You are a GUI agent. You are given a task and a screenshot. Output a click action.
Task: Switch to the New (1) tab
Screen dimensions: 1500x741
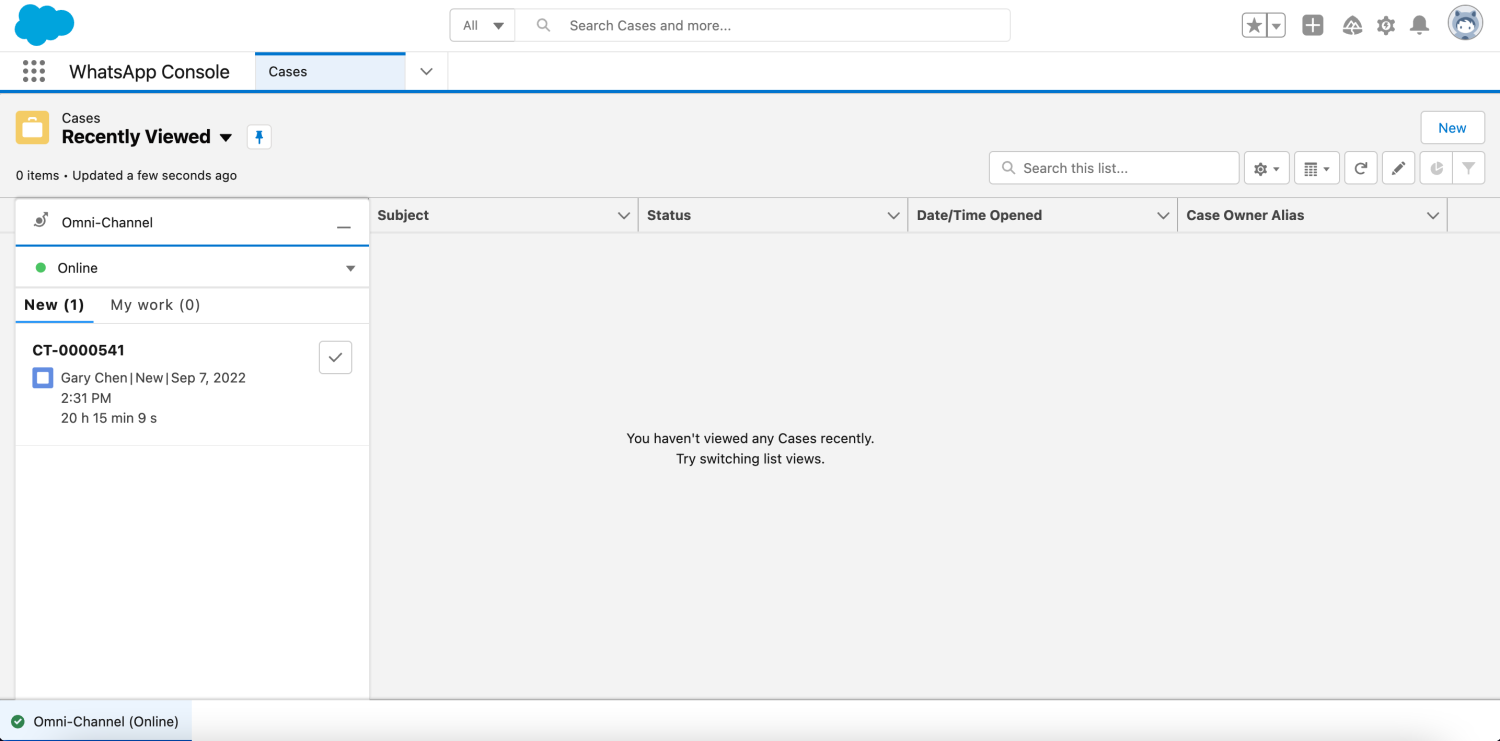[54, 305]
